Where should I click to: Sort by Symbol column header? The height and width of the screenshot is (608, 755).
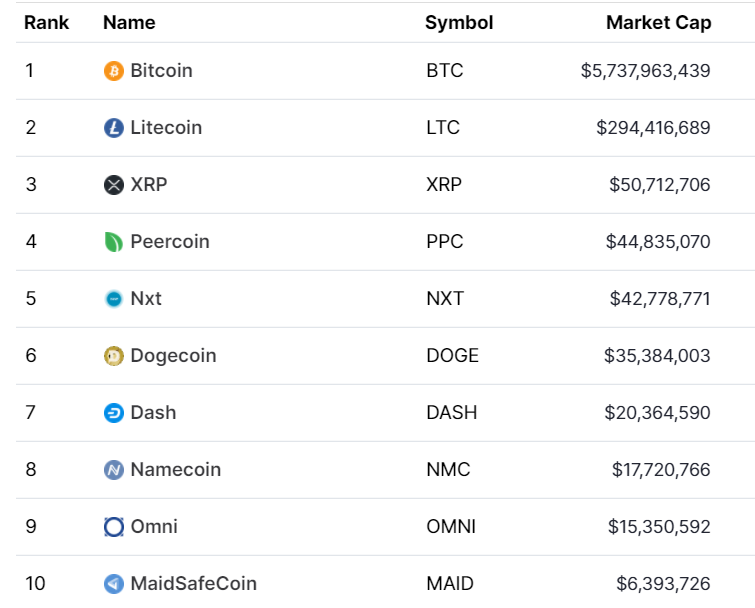click(x=459, y=23)
